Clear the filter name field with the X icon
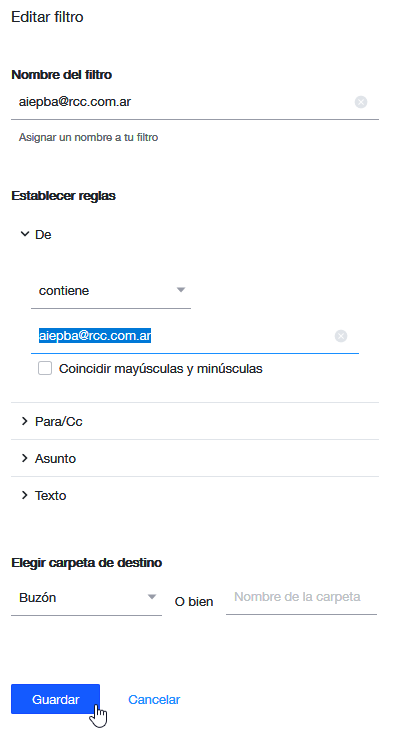 (x=360, y=102)
